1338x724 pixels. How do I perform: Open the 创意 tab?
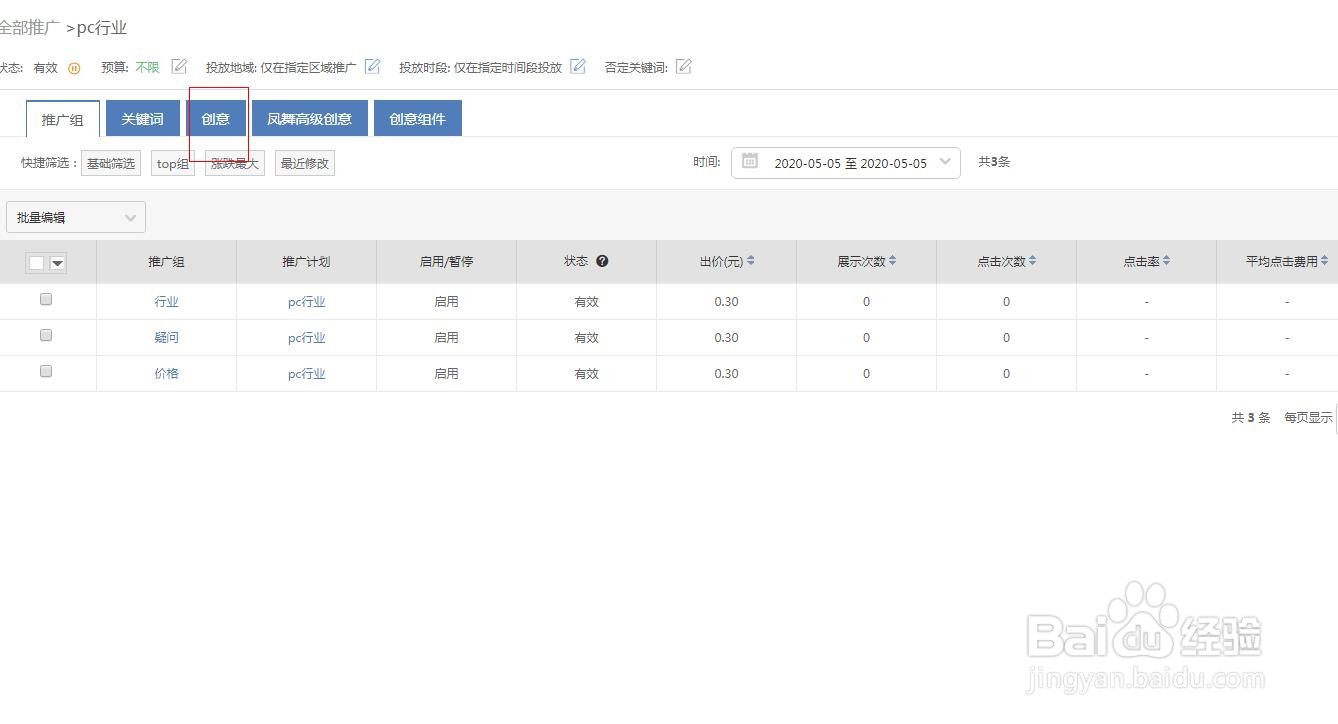(x=216, y=118)
